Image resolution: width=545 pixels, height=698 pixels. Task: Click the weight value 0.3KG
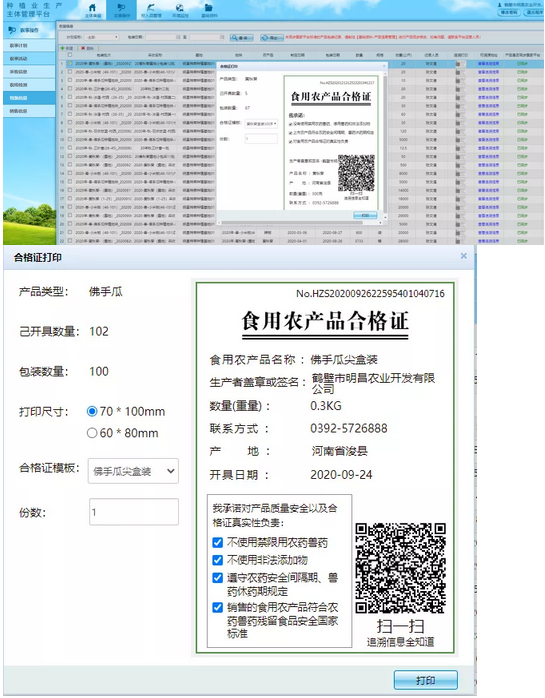pos(326,406)
